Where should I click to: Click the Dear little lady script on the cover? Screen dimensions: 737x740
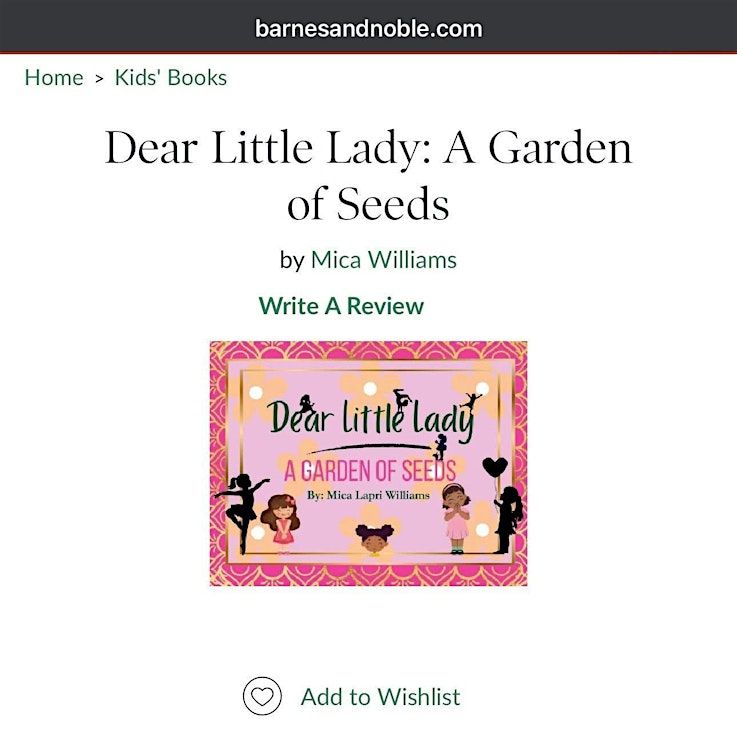(x=371, y=418)
